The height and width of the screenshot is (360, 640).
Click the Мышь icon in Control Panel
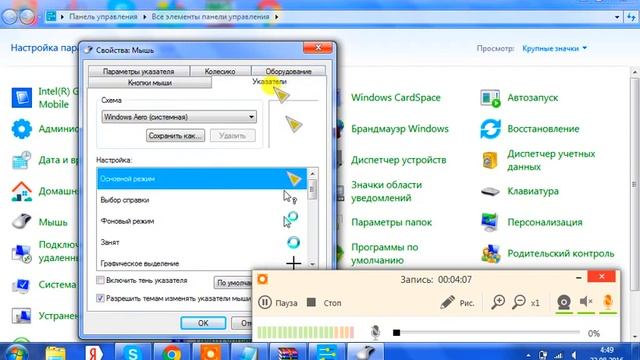21,222
